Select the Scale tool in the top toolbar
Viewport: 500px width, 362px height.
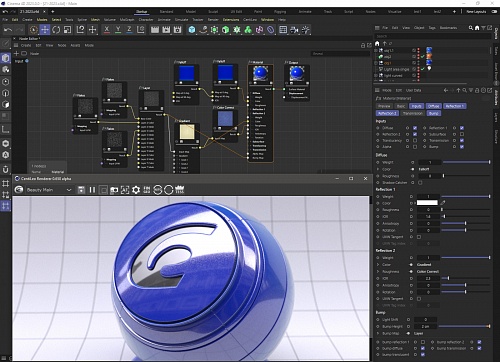tap(67, 30)
